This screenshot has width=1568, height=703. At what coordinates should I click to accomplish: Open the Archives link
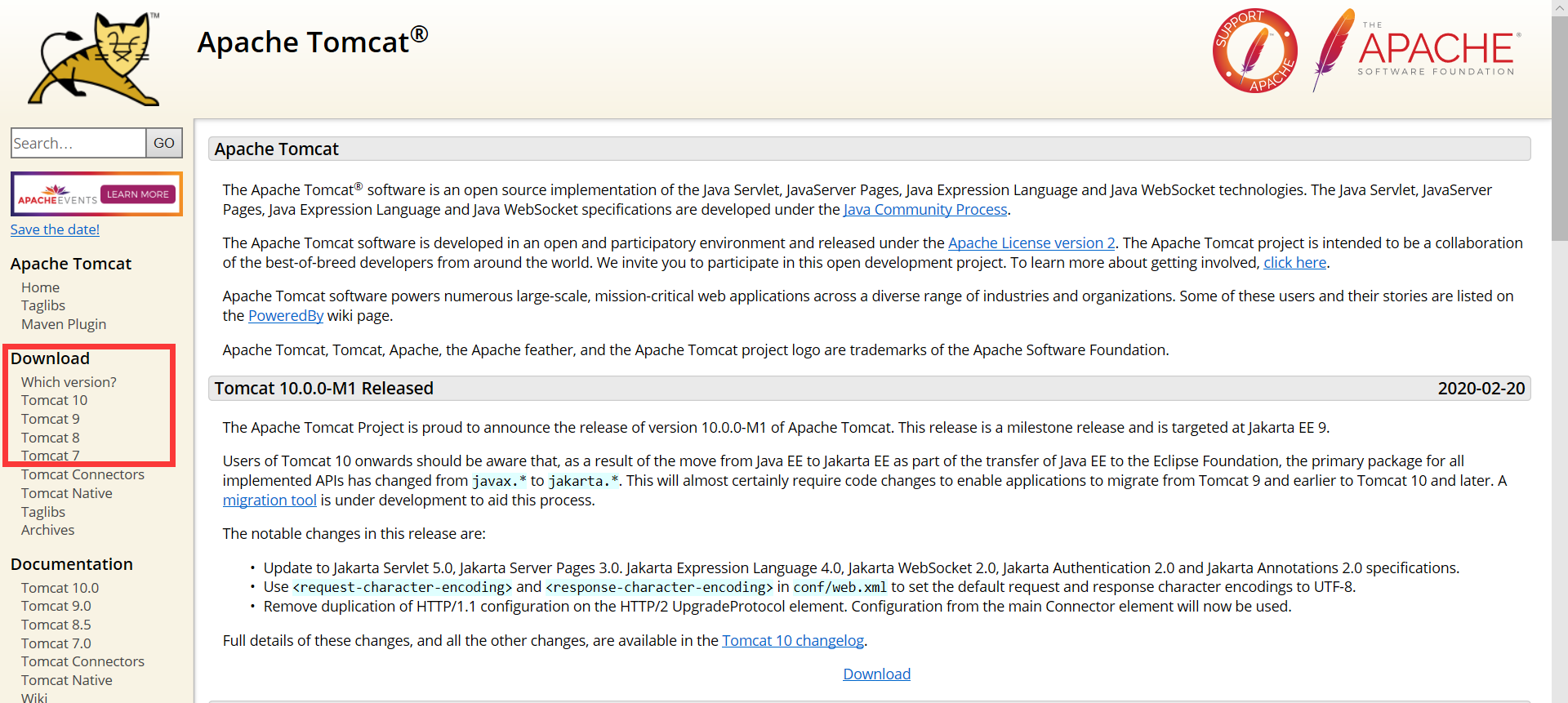click(47, 530)
